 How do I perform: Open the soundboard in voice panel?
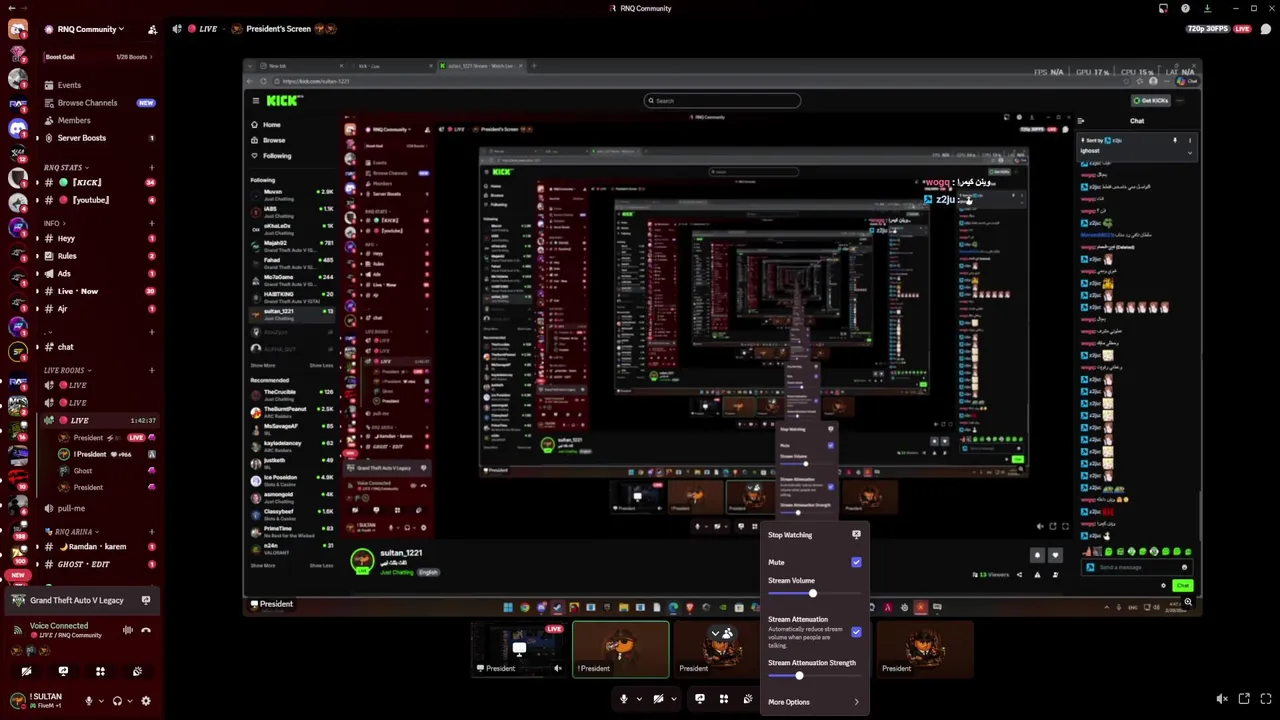[x=137, y=671]
